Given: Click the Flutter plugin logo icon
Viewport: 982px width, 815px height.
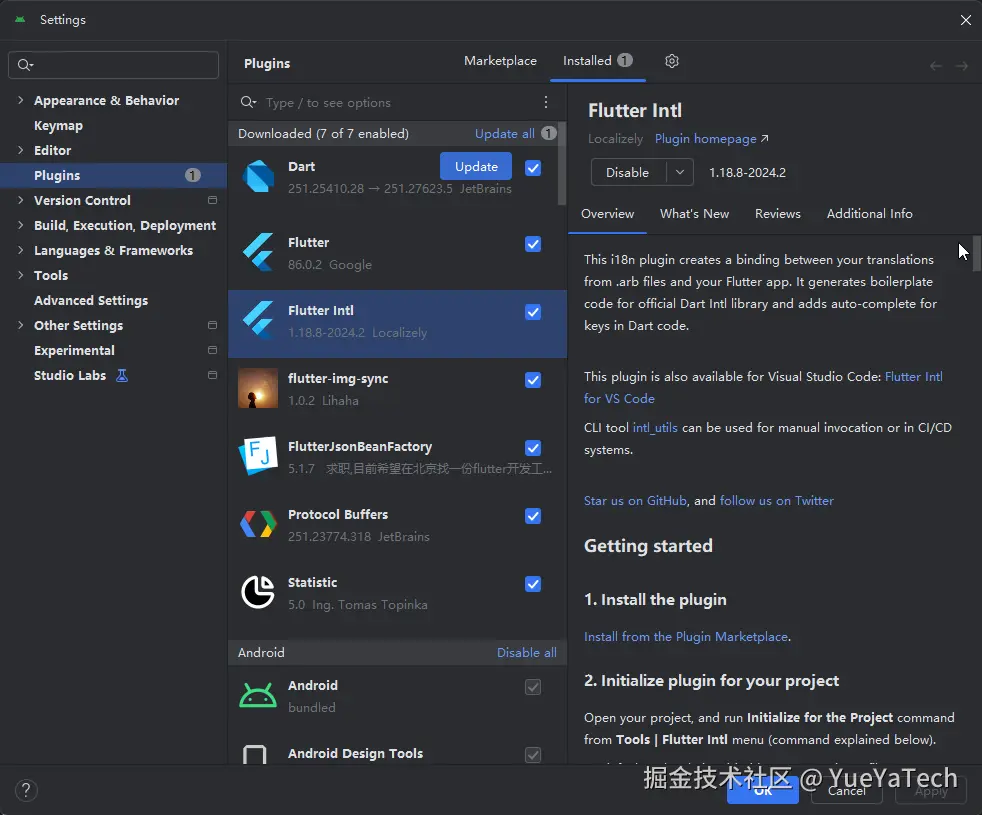Looking at the screenshot, I should [x=258, y=252].
